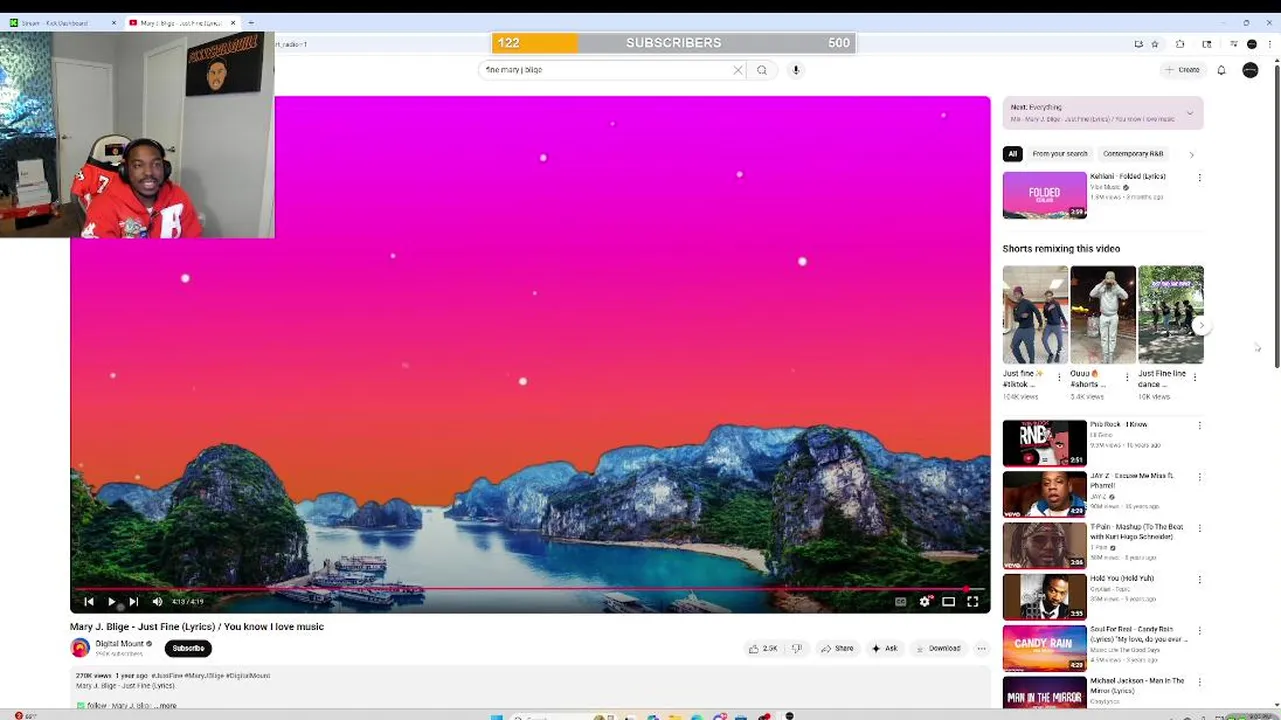Open the Windows Start button

click(496, 716)
